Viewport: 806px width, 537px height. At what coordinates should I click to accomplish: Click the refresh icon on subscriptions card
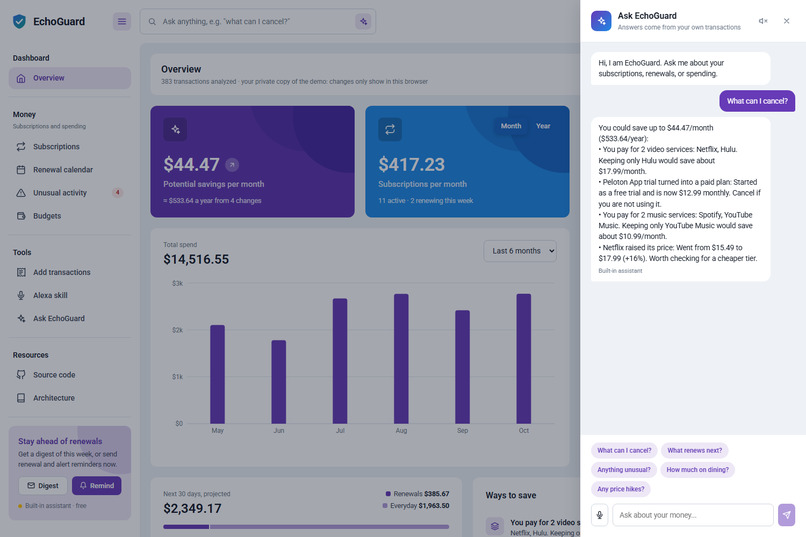(x=390, y=129)
